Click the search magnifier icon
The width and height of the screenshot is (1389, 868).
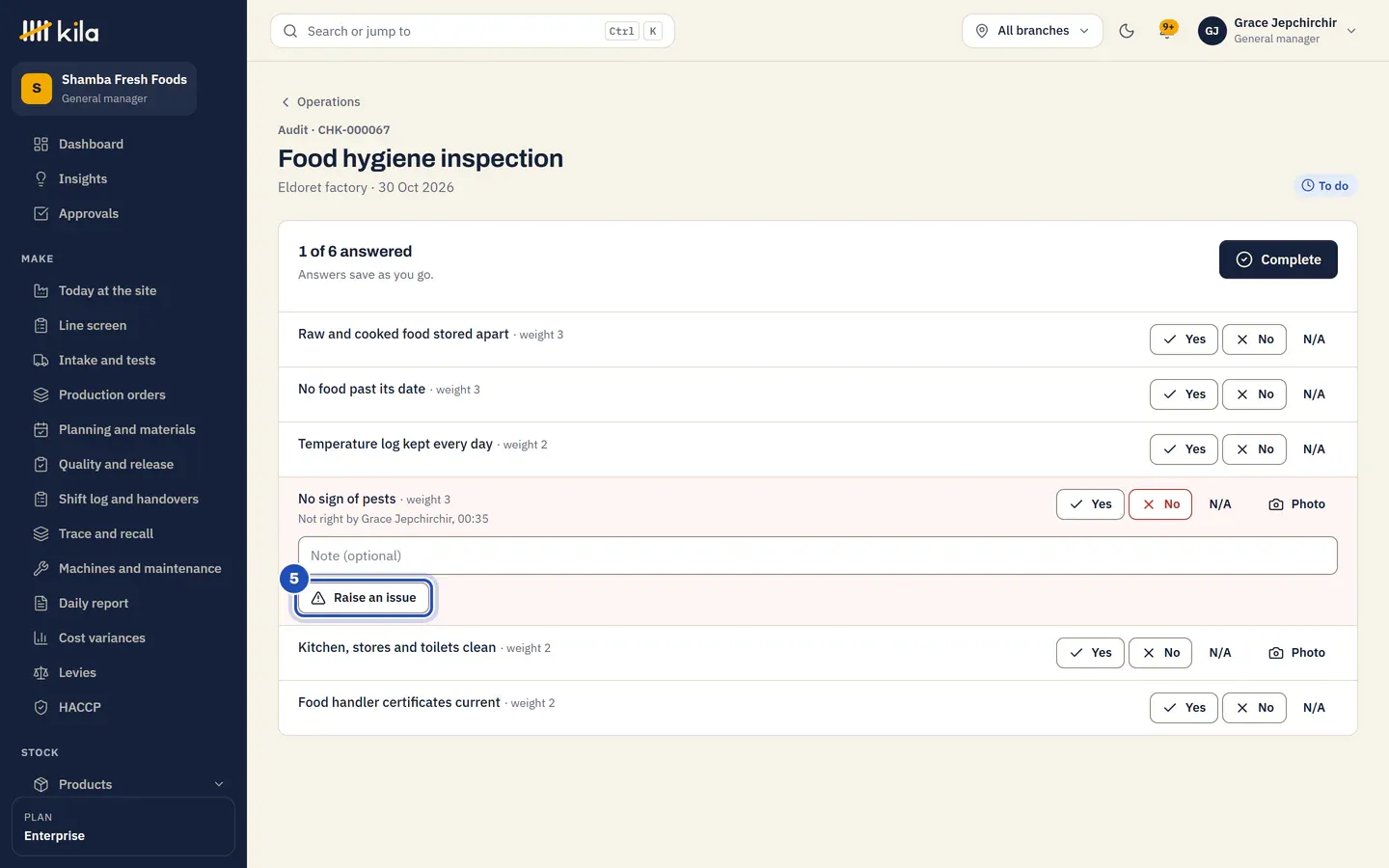click(290, 31)
